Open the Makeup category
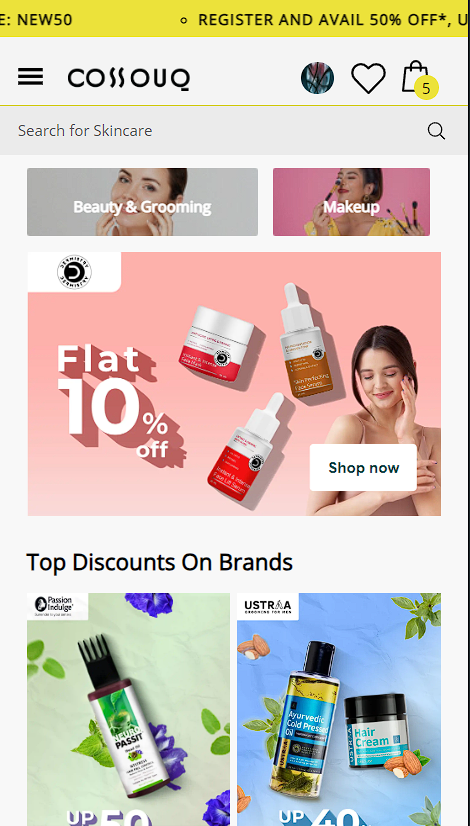Viewport: 470px width, 826px height. click(x=351, y=202)
